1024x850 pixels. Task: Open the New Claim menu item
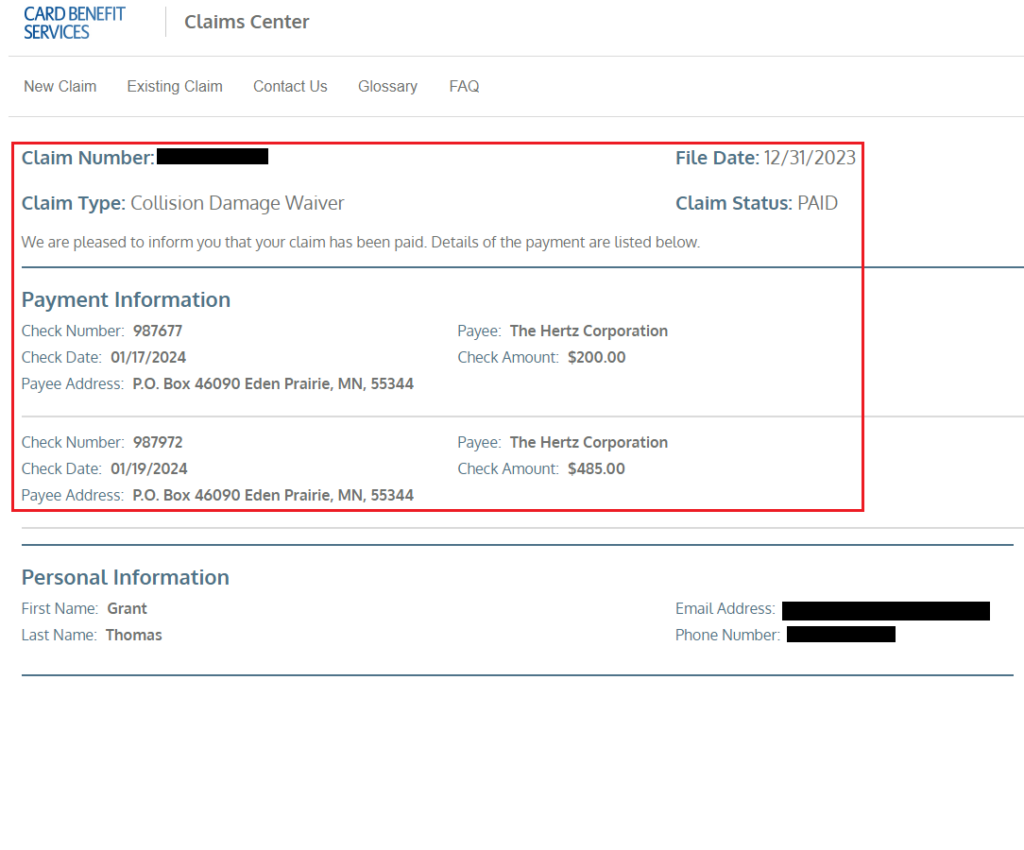(x=60, y=86)
